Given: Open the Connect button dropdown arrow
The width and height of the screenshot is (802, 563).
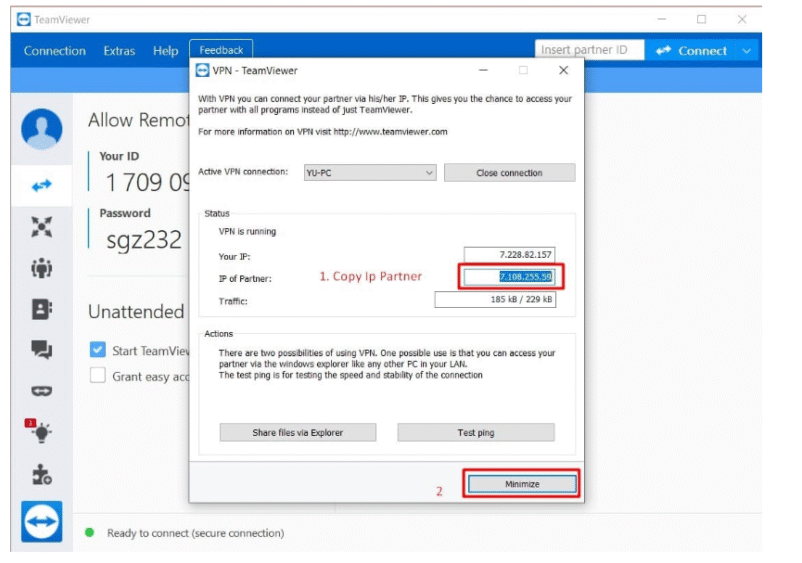Looking at the screenshot, I should [x=747, y=51].
